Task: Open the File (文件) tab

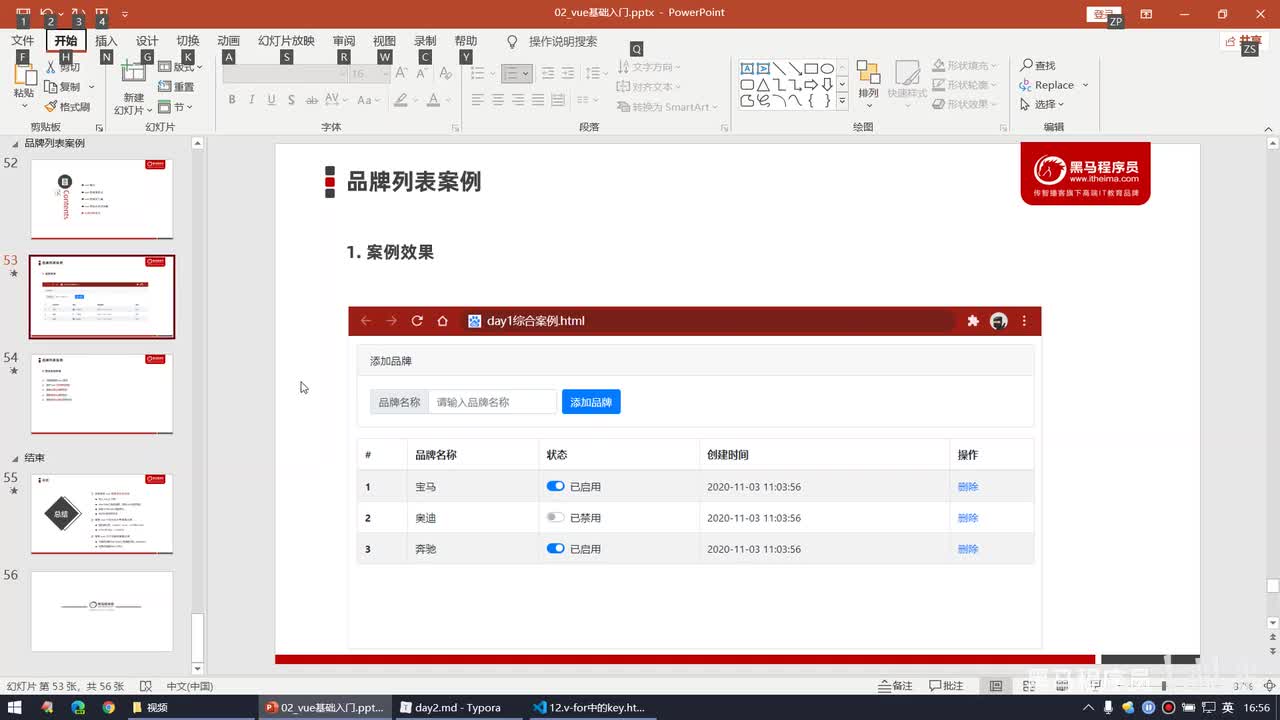Action: coord(23,41)
